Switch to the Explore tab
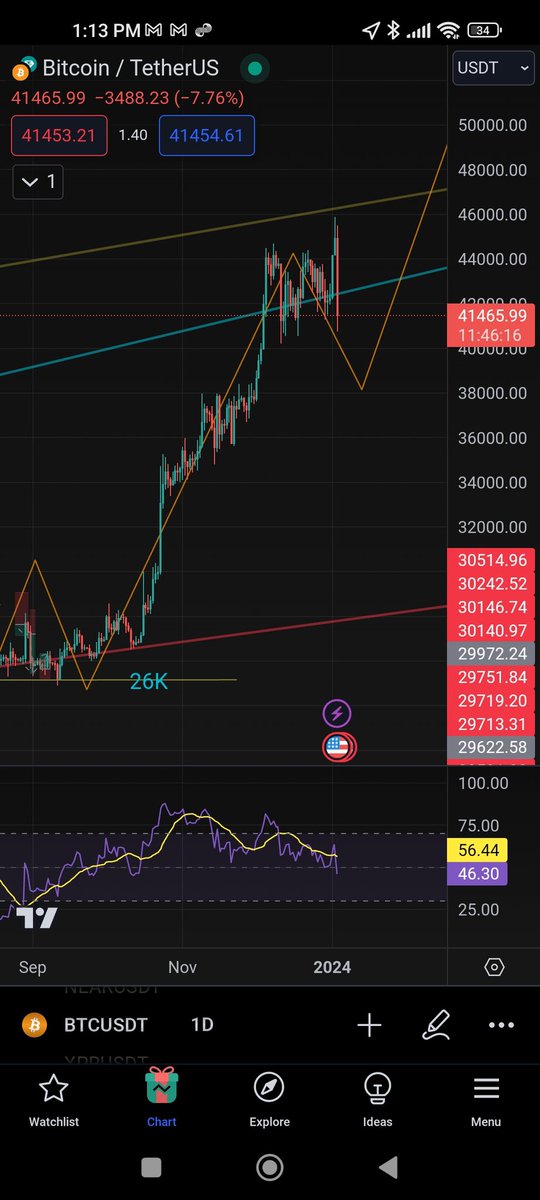 (269, 1099)
